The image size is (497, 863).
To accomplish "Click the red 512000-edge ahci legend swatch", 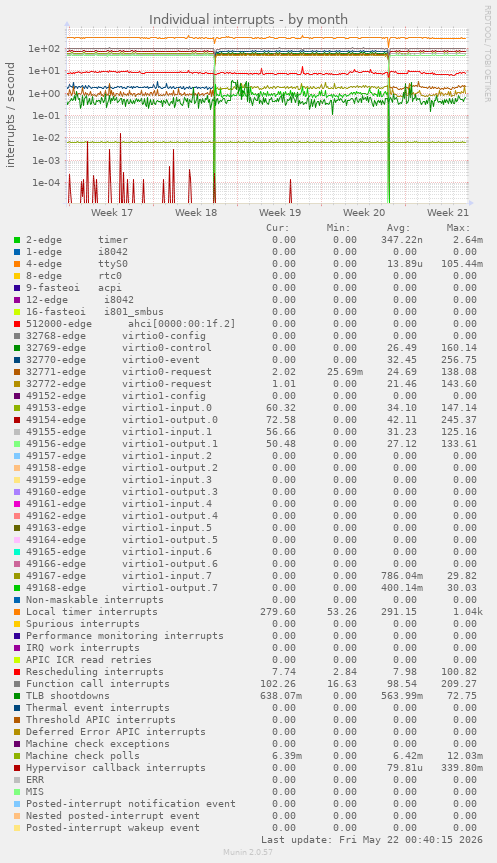I will coord(17,324).
